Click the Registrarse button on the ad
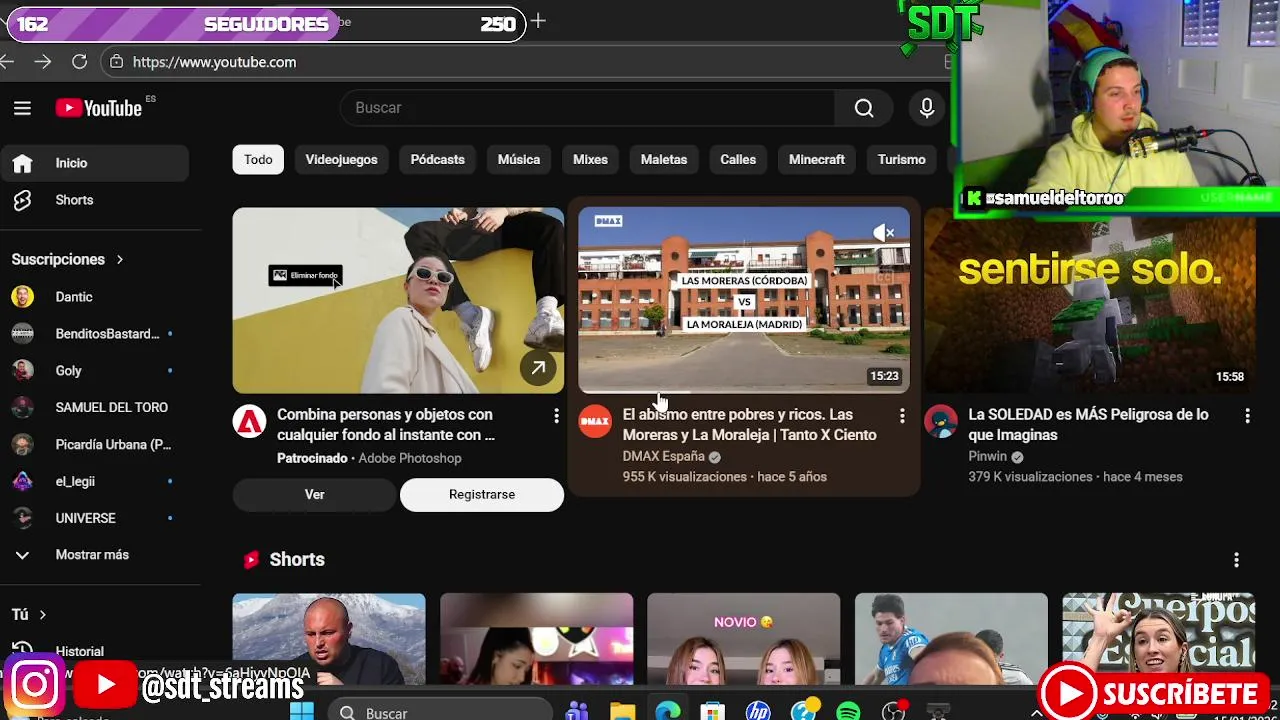Viewport: 1280px width, 720px height. point(482,495)
